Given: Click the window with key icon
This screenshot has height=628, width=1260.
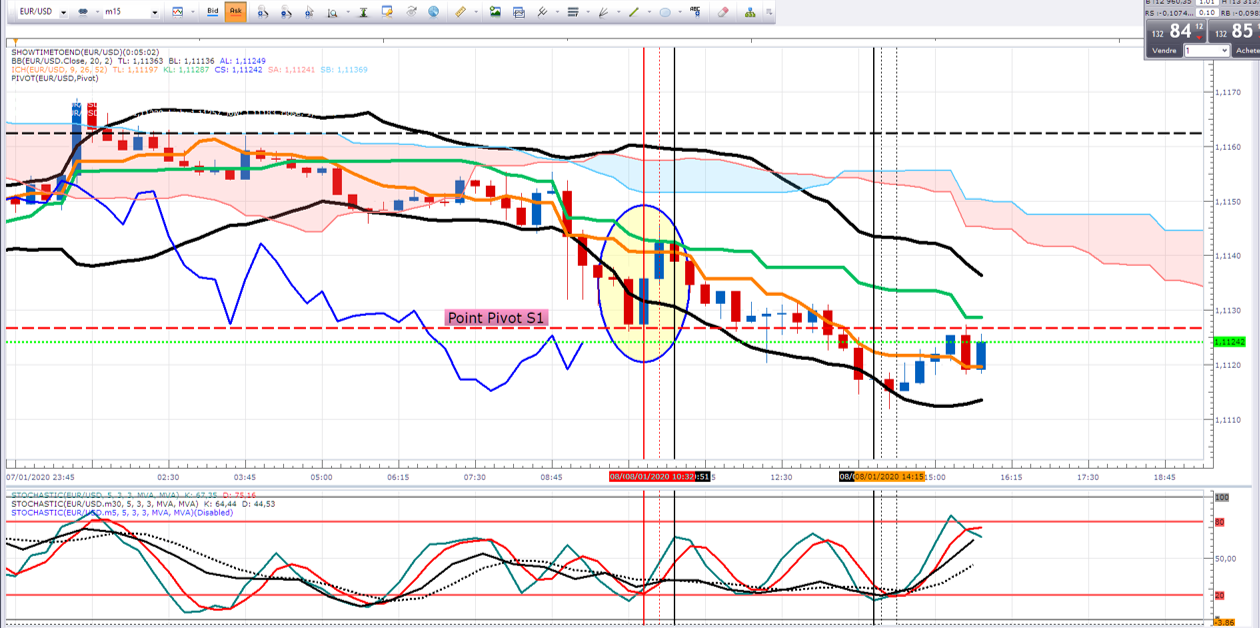Looking at the screenshot, I should click(x=387, y=12).
